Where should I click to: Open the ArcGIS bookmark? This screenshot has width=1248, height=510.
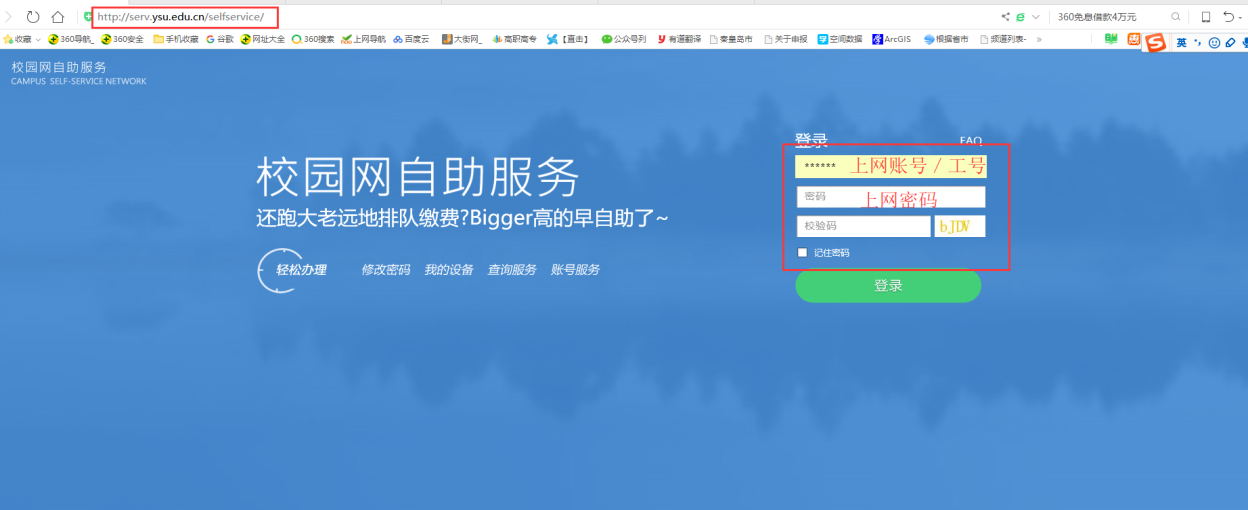click(890, 40)
